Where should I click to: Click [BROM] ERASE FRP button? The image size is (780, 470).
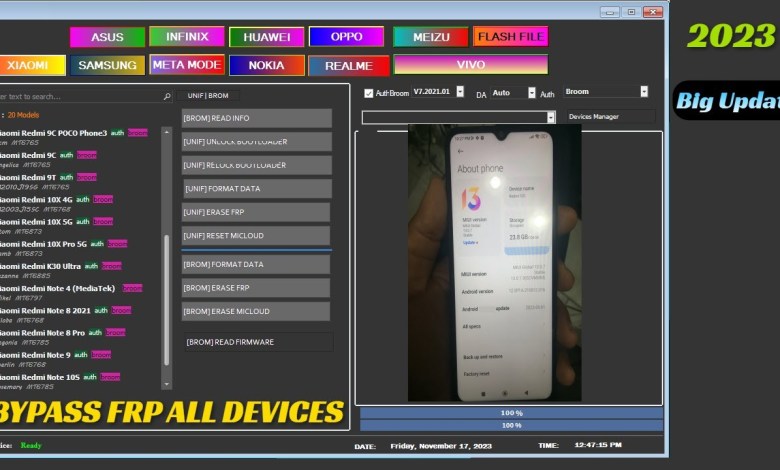coord(256,288)
